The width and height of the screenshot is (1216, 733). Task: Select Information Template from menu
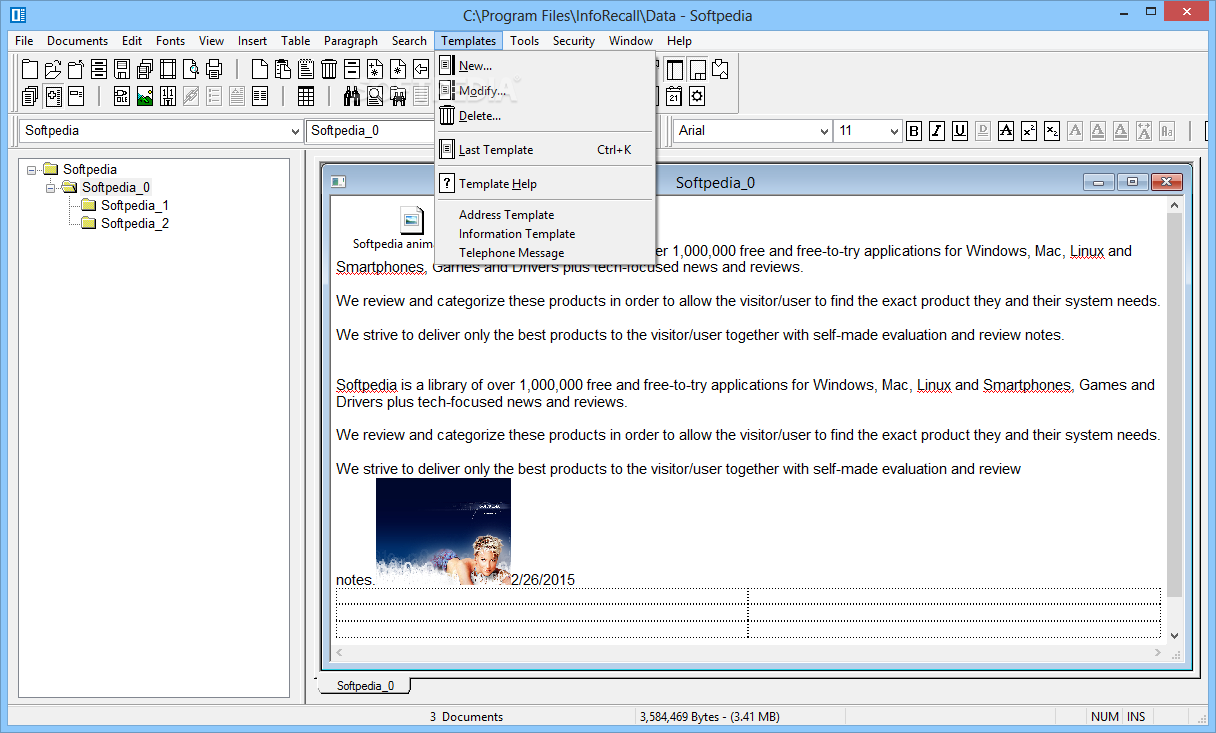tap(517, 234)
